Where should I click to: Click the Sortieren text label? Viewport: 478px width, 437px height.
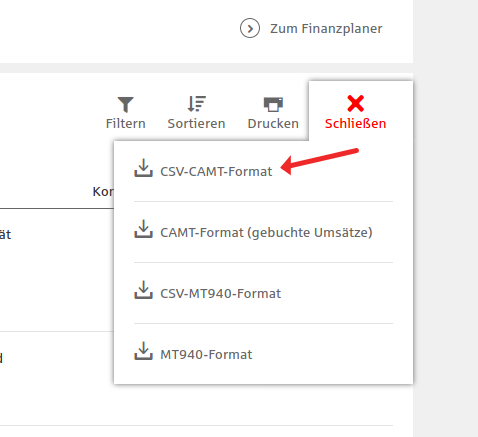coord(196,124)
